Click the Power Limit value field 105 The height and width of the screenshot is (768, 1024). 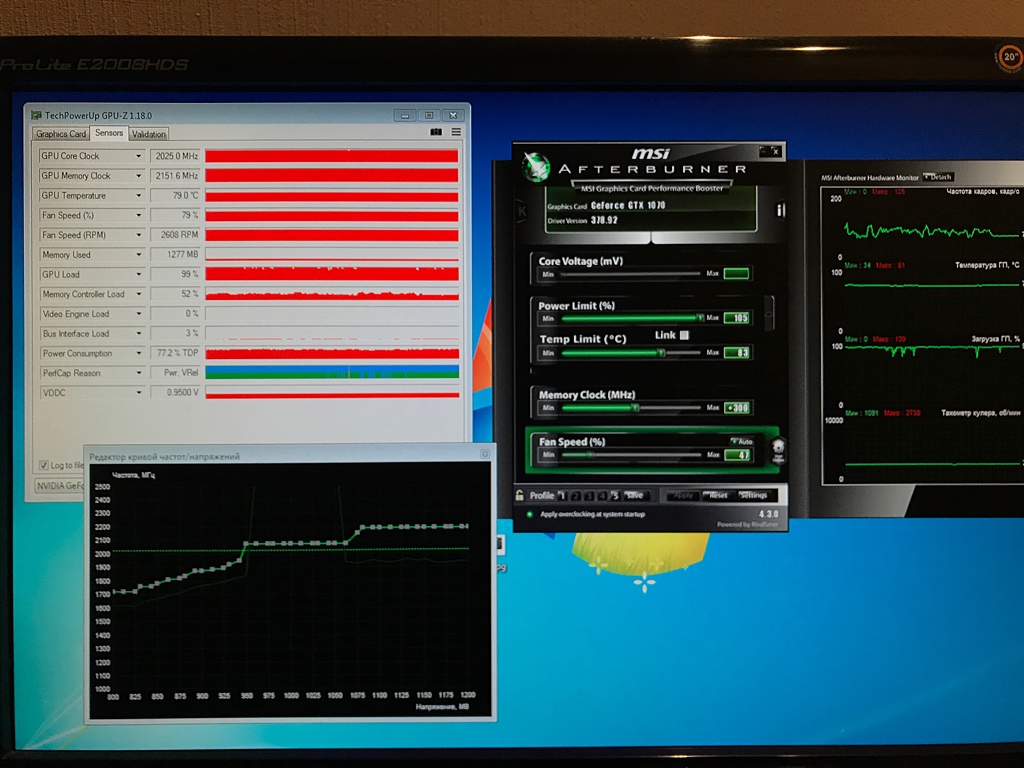coord(737,318)
